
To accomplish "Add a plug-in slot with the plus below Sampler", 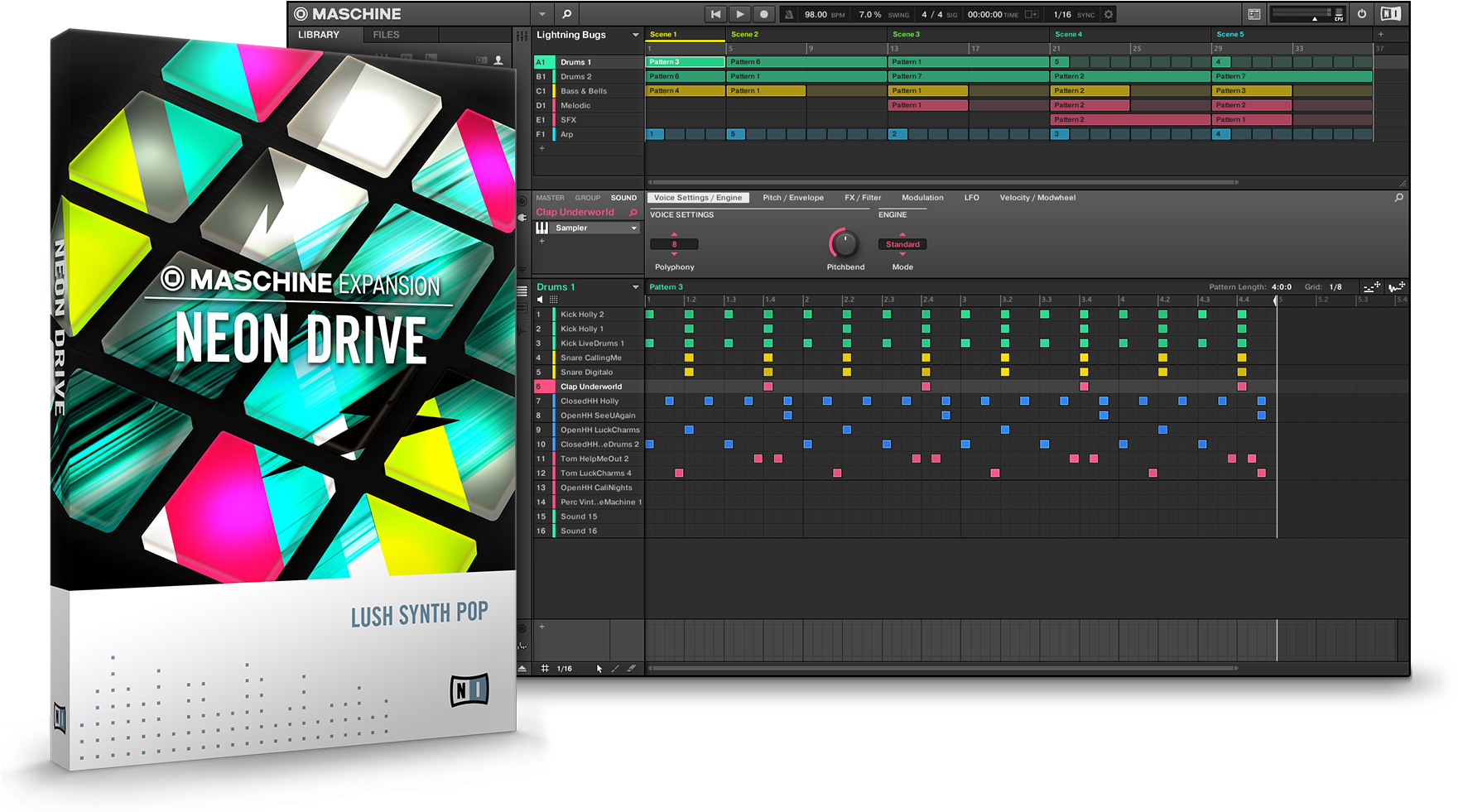I will coord(541,242).
